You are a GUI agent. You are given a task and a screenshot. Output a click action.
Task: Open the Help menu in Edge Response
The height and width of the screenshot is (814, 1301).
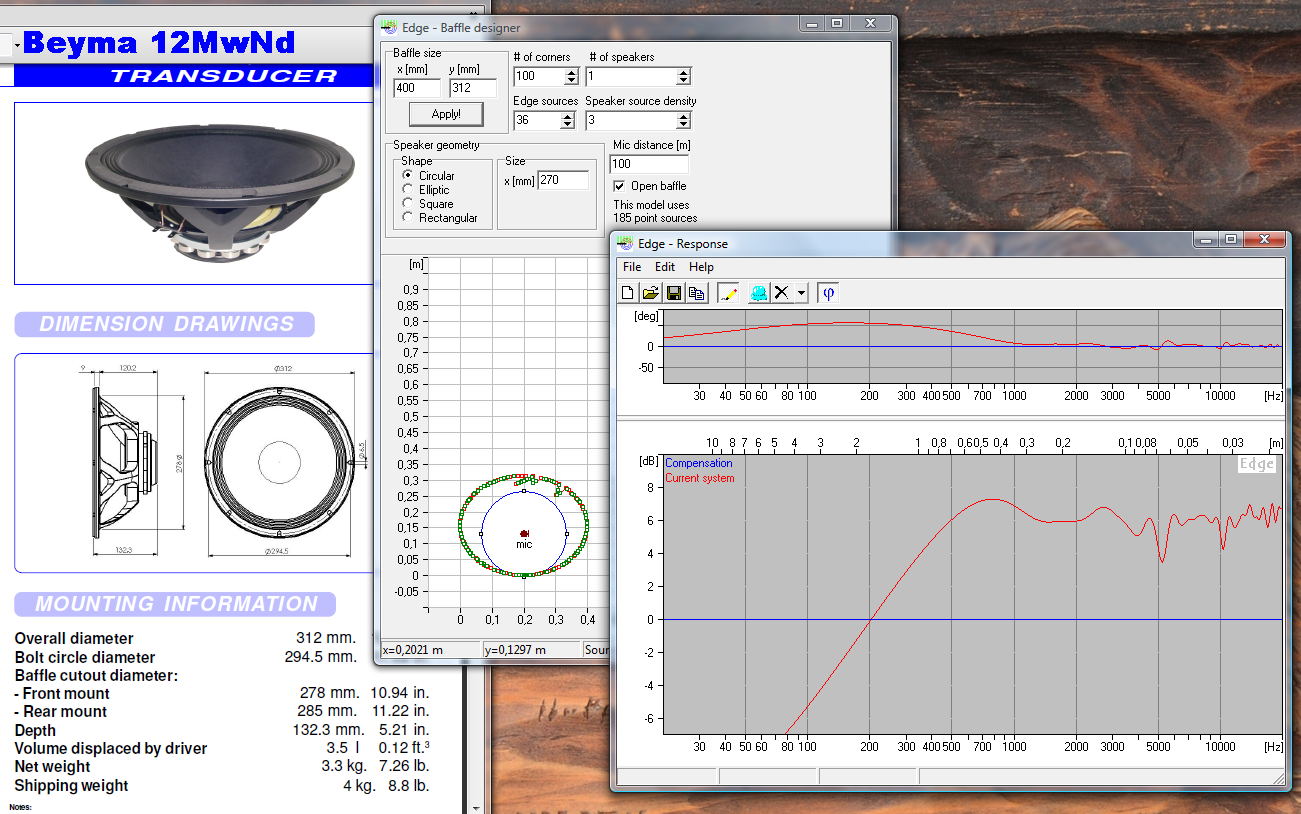(x=701, y=267)
